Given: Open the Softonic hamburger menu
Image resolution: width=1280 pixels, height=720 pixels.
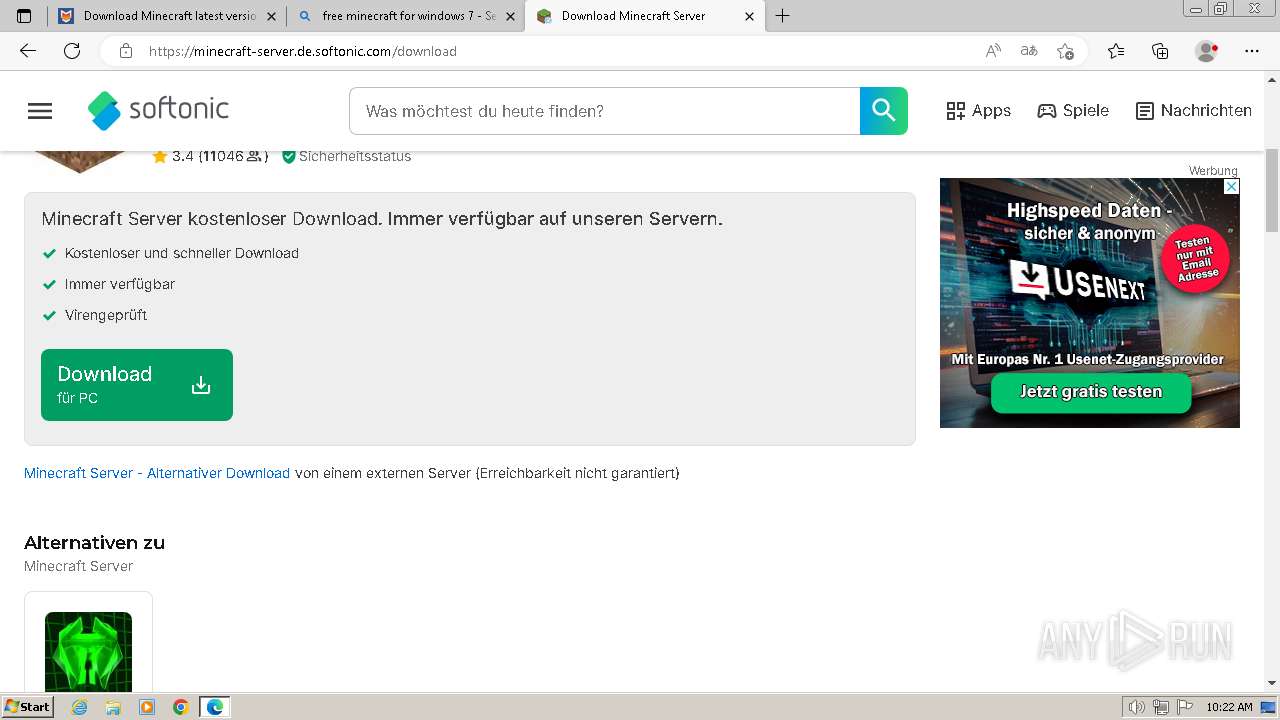Looking at the screenshot, I should click(40, 111).
